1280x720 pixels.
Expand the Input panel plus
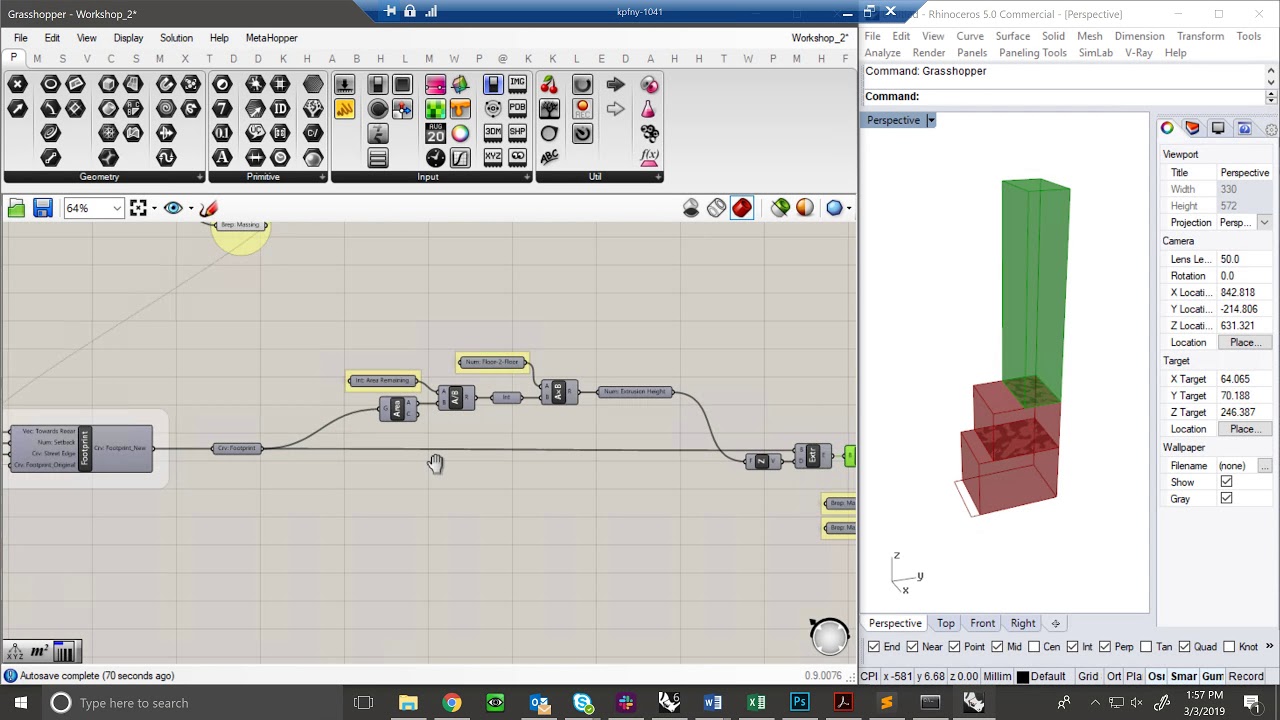tap(527, 177)
